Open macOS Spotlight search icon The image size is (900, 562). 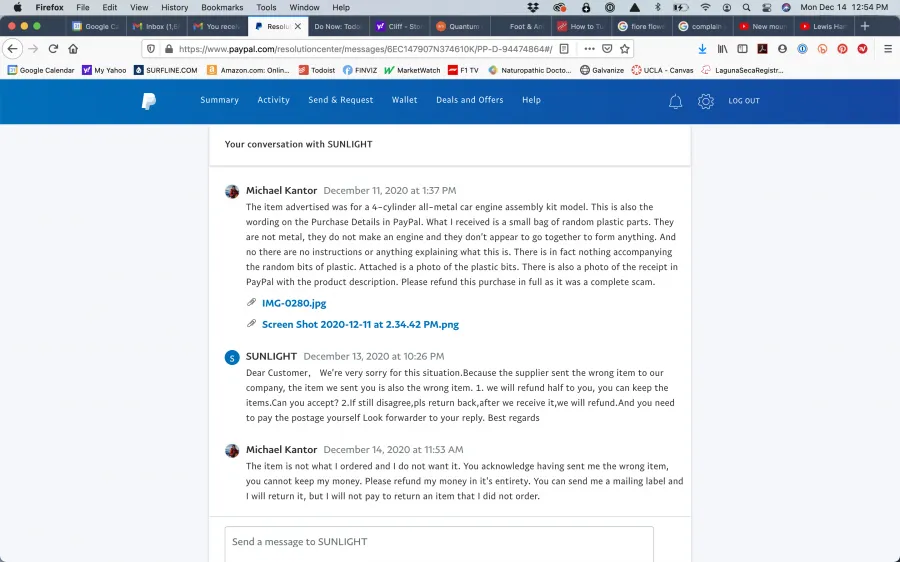[746, 7]
